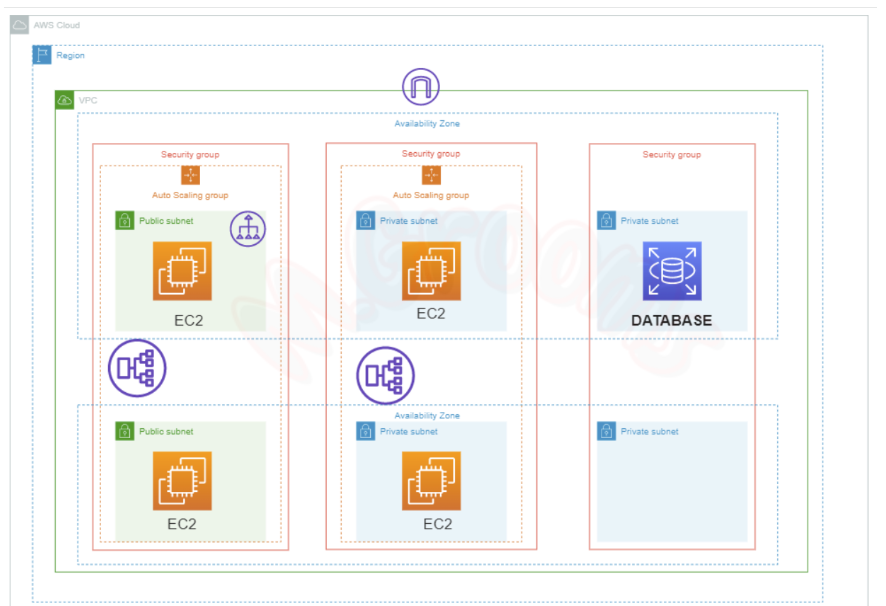Viewport: 886px width, 606px height.
Task: Select the lower "Availability Zone" label
Action: [427, 415]
